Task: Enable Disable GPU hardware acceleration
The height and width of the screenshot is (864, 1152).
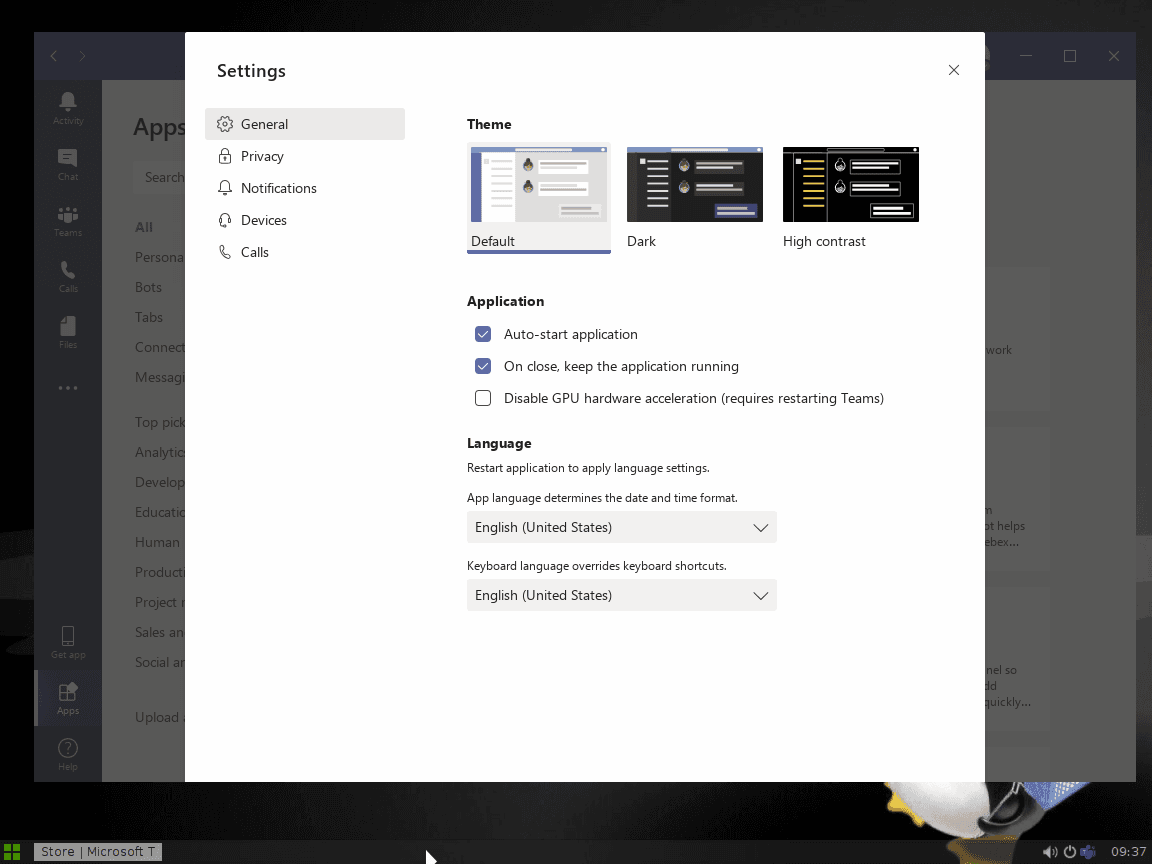Action: pos(483,398)
